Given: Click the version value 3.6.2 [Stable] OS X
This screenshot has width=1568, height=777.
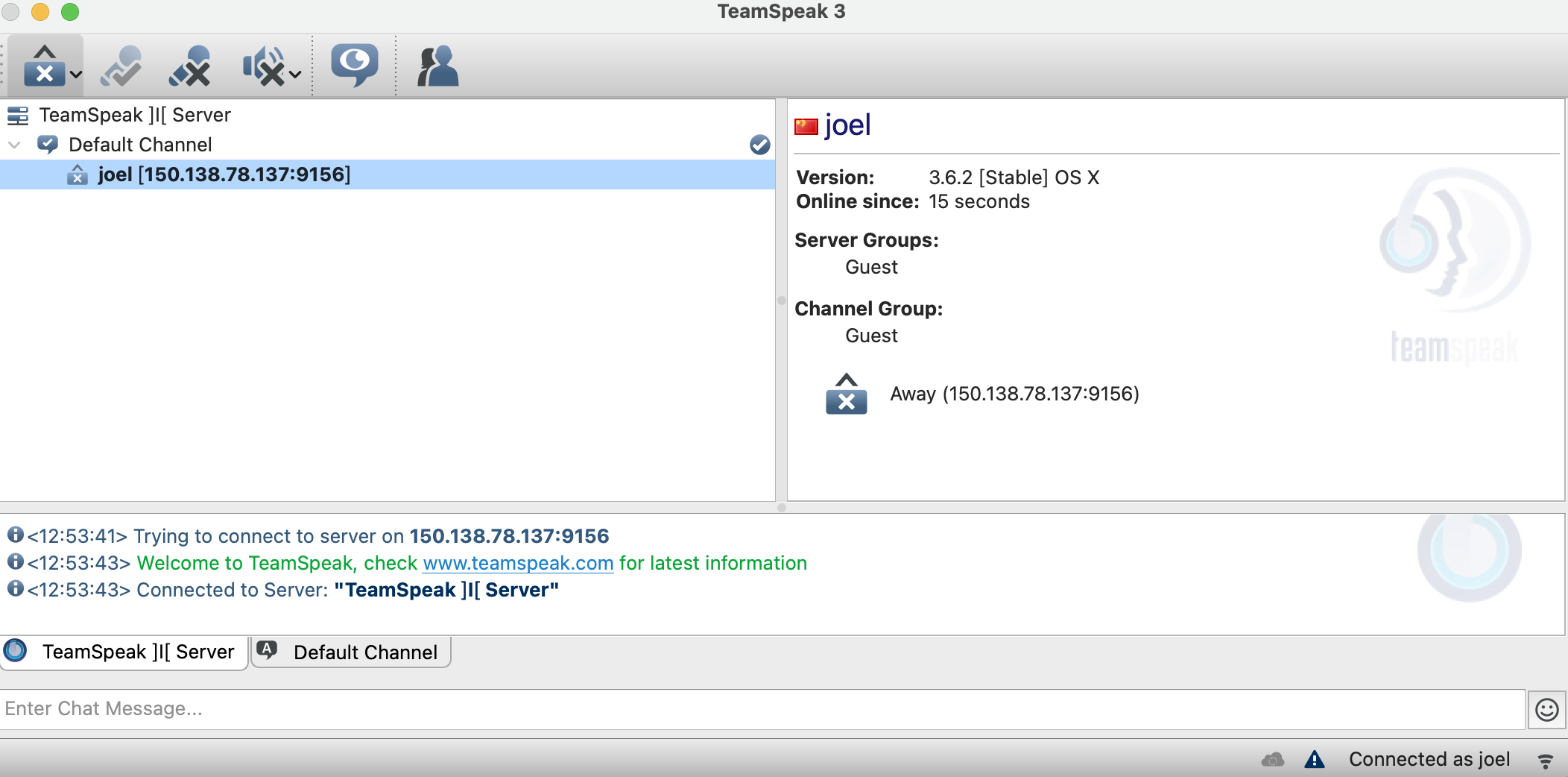Looking at the screenshot, I should click(x=1014, y=177).
